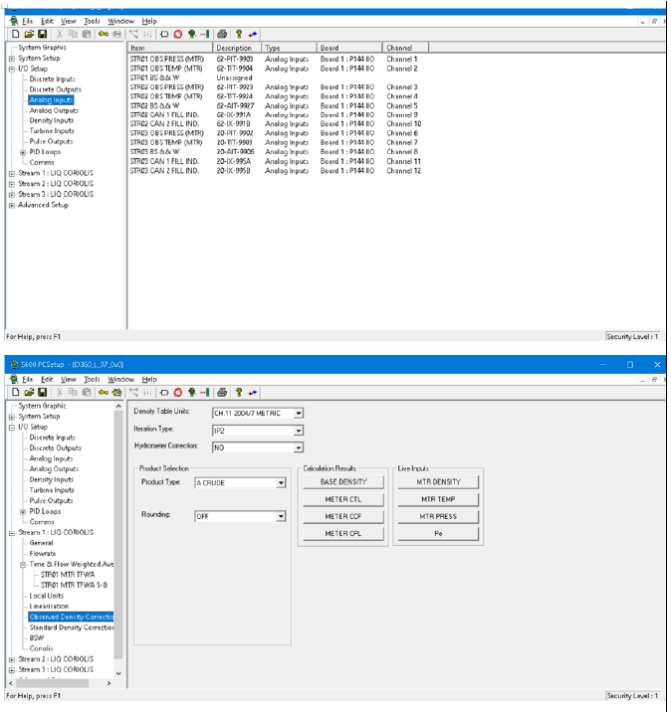Select Linearisation under Stream 1 in lower tree
Image resolution: width=671 pixels, height=719 pixels.
[49, 606]
